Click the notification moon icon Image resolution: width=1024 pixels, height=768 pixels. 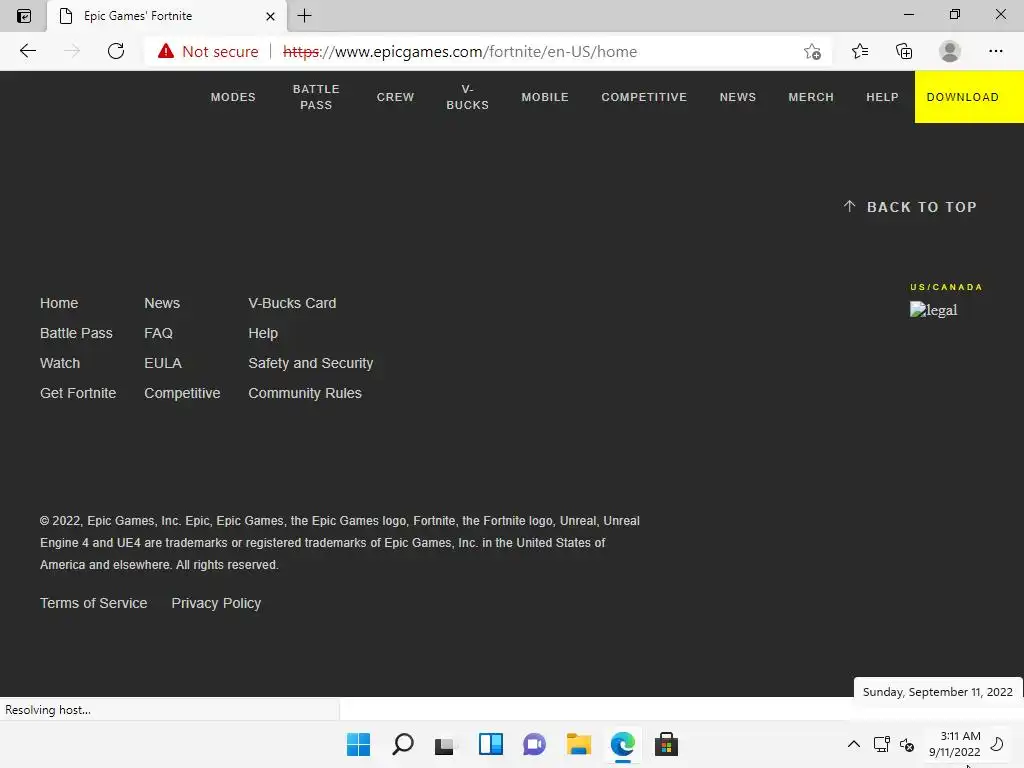[997, 744]
